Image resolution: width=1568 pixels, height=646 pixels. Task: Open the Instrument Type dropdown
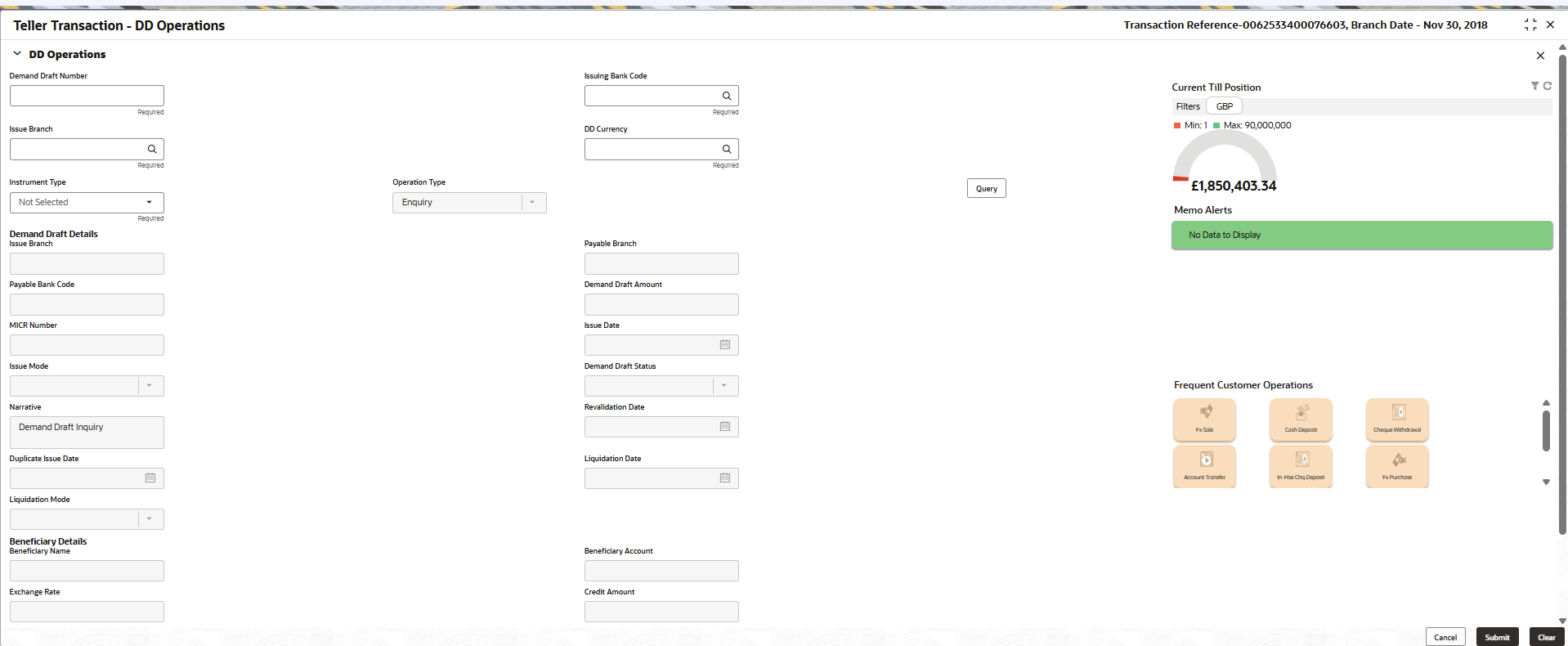87,203
